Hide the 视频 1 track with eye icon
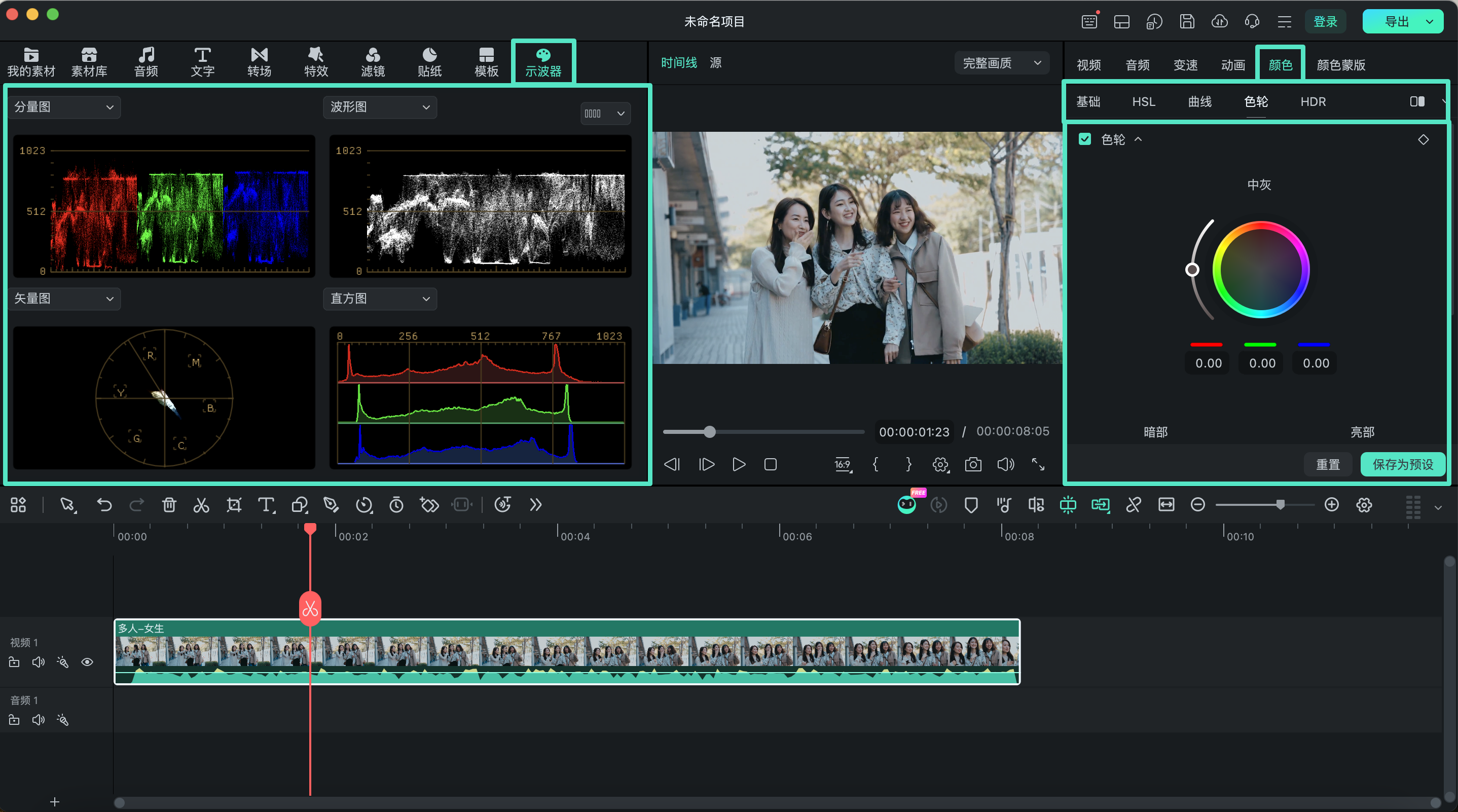 87,662
